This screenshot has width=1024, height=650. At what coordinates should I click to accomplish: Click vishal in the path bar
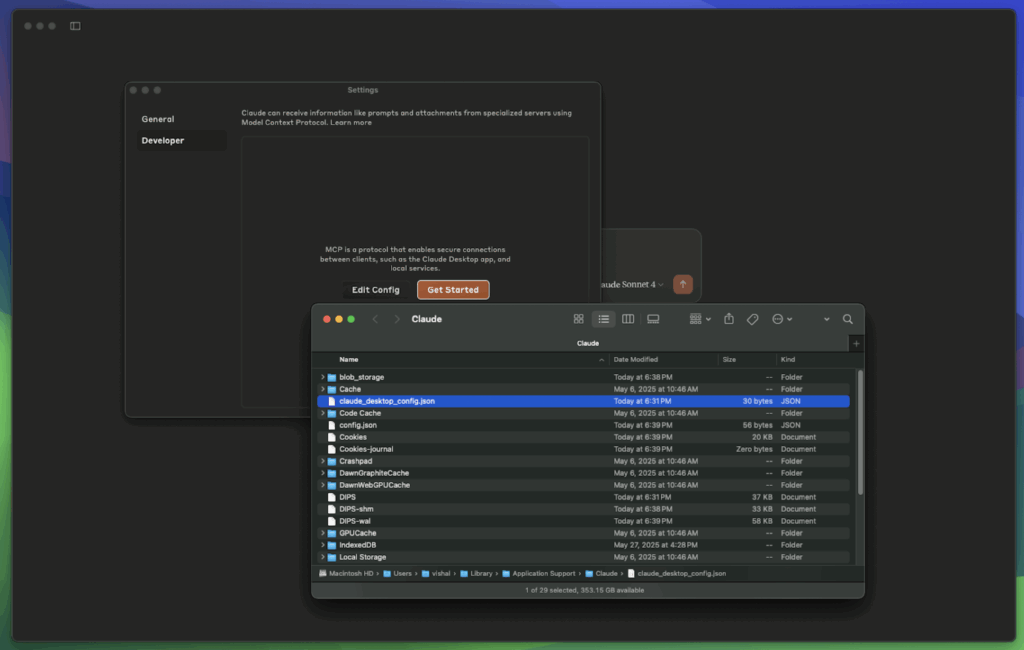pos(436,574)
